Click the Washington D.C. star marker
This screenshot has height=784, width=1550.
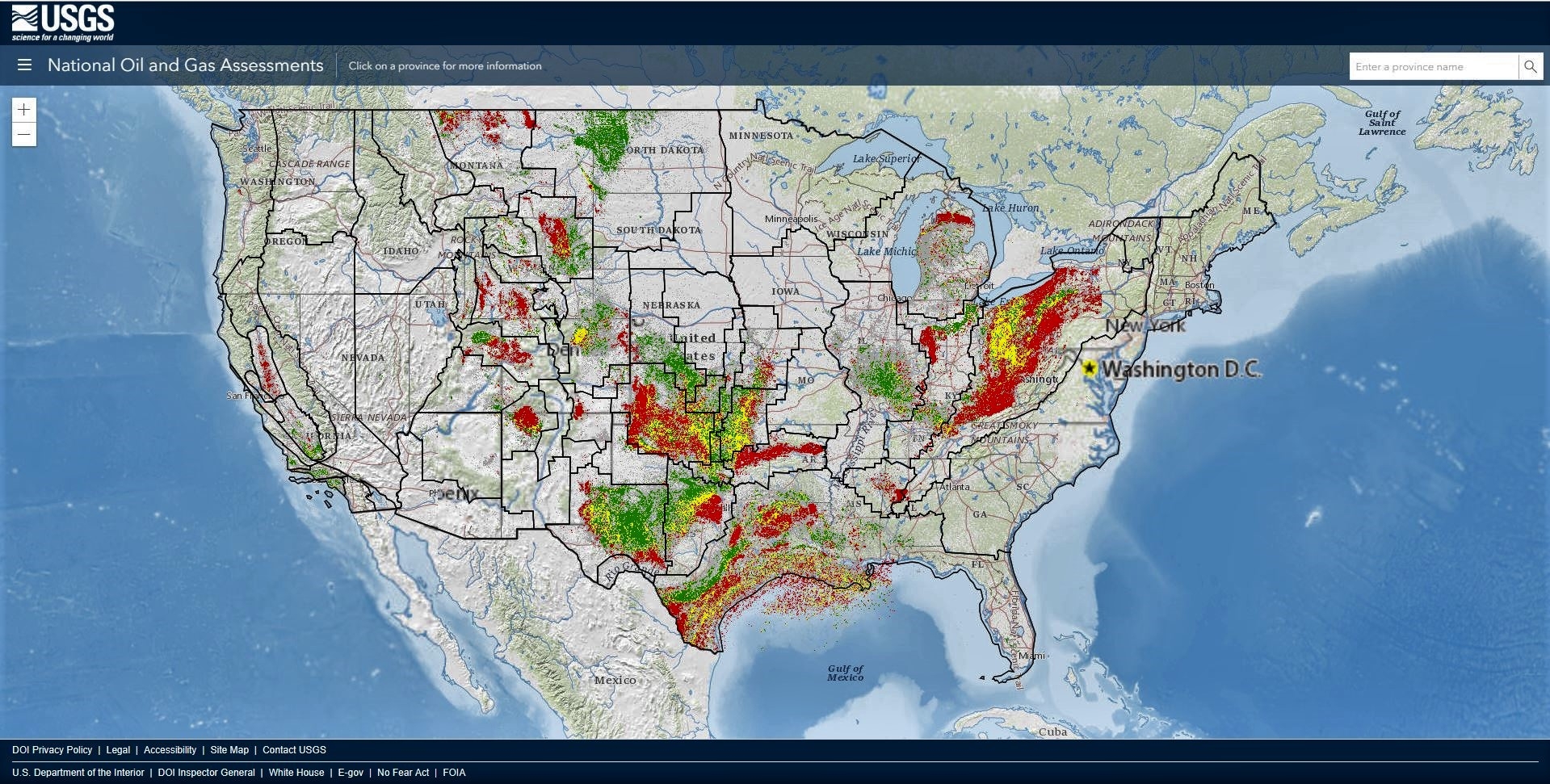(x=1089, y=368)
